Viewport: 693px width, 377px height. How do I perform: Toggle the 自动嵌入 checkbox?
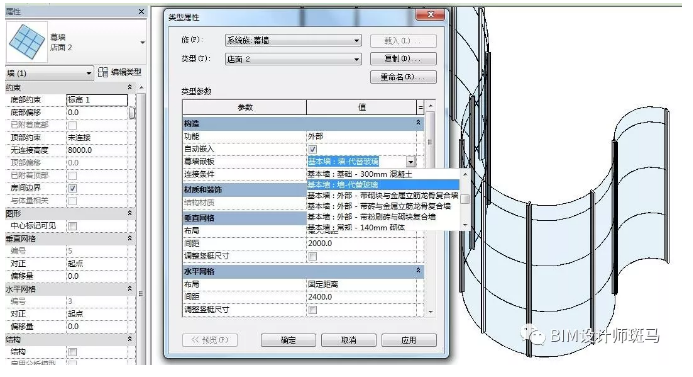click(x=312, y=149)
